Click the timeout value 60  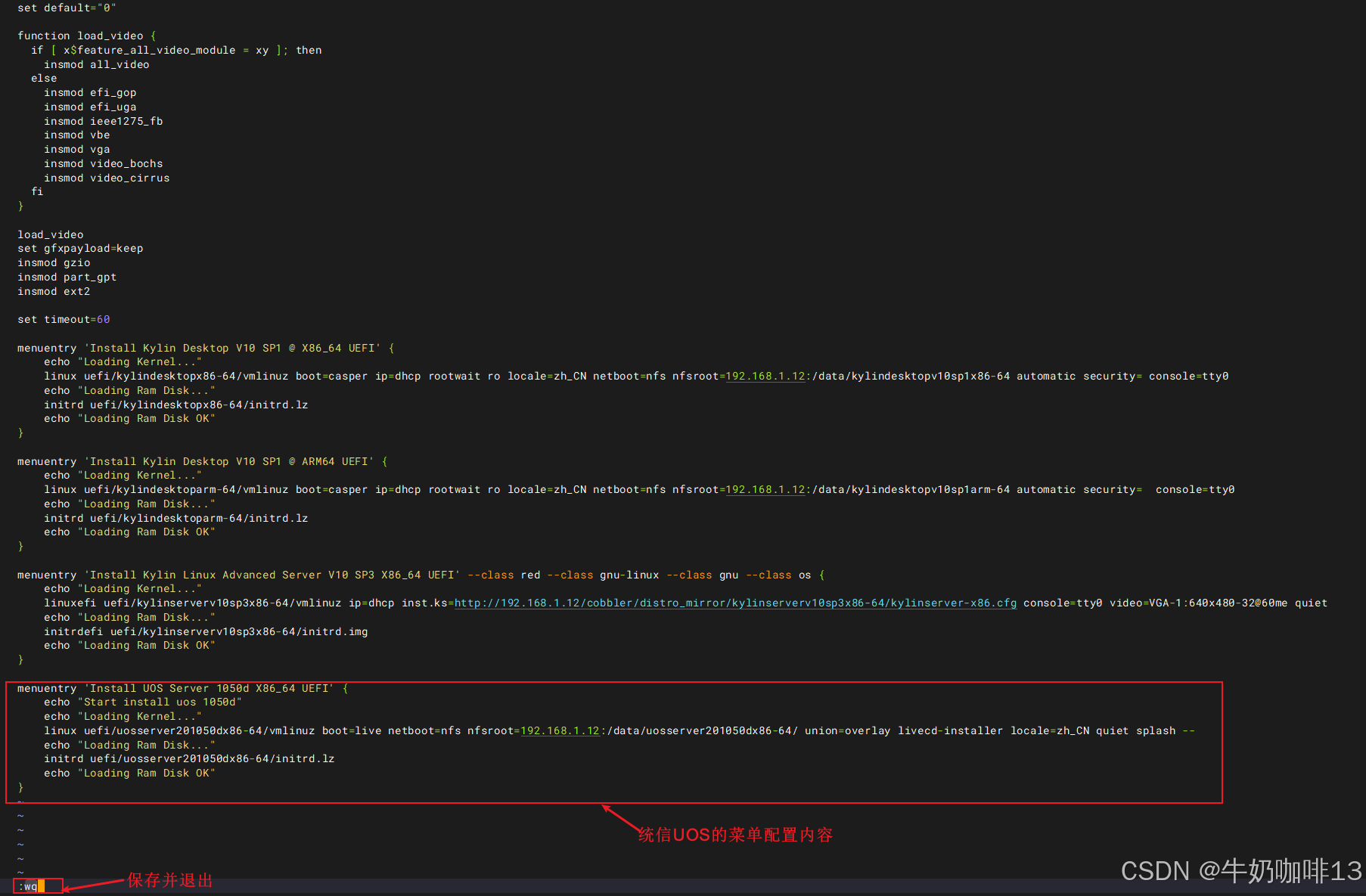104,319
